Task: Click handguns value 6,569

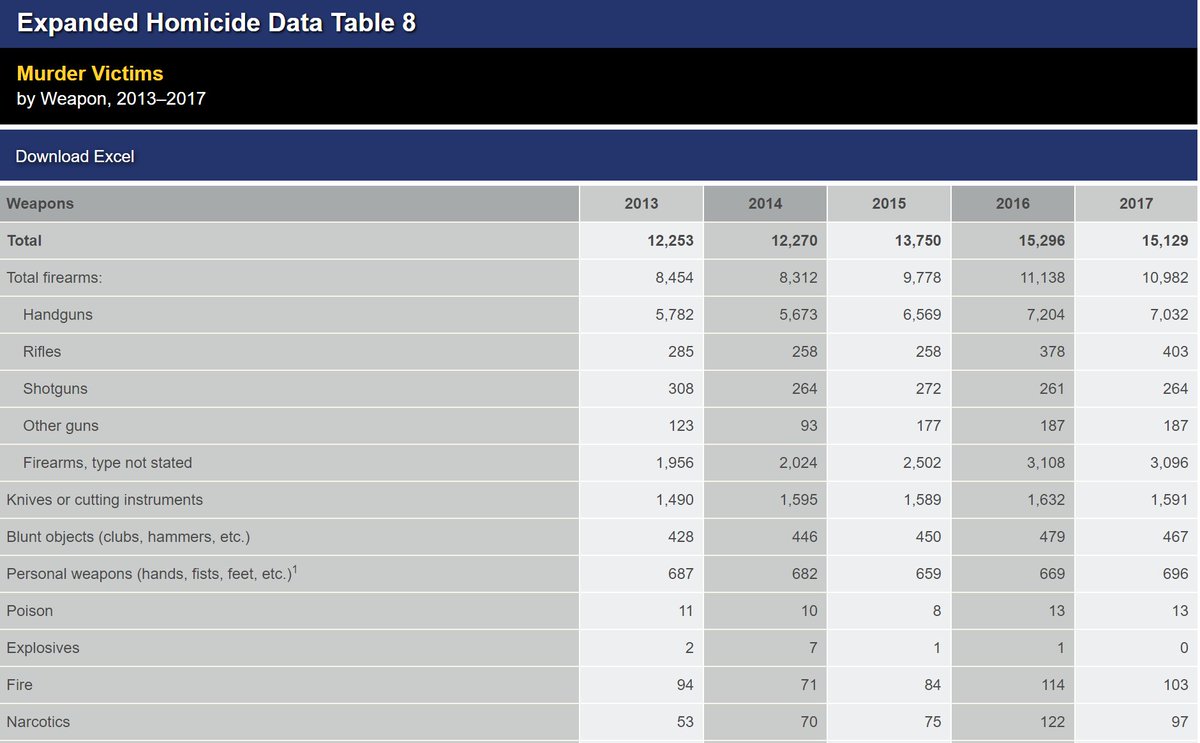Action: click(922, 314)
